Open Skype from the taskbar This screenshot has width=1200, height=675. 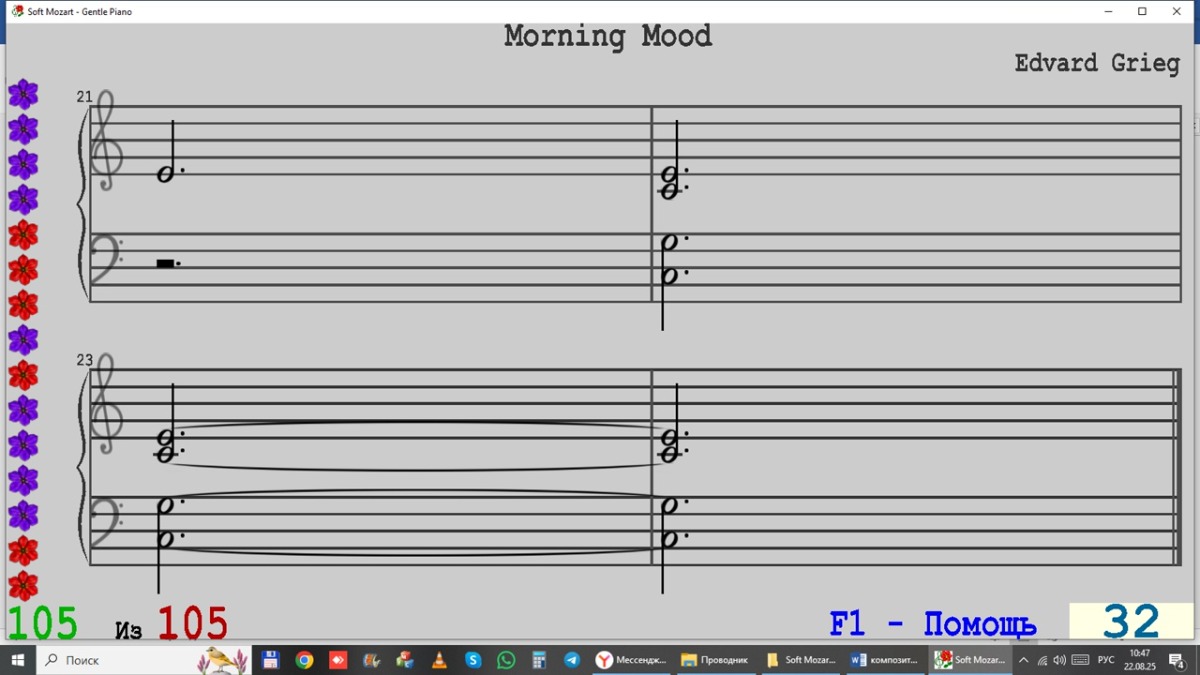473,660
